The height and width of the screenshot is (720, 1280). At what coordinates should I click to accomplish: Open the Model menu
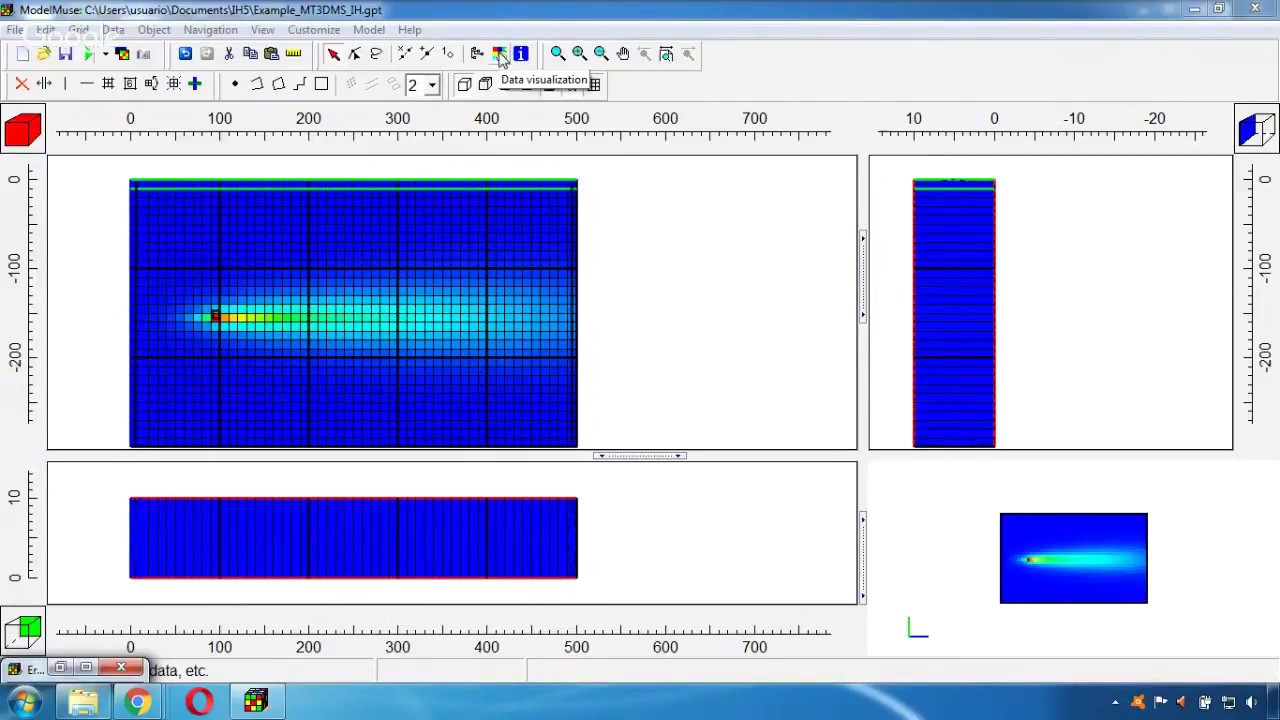(369, 30)
